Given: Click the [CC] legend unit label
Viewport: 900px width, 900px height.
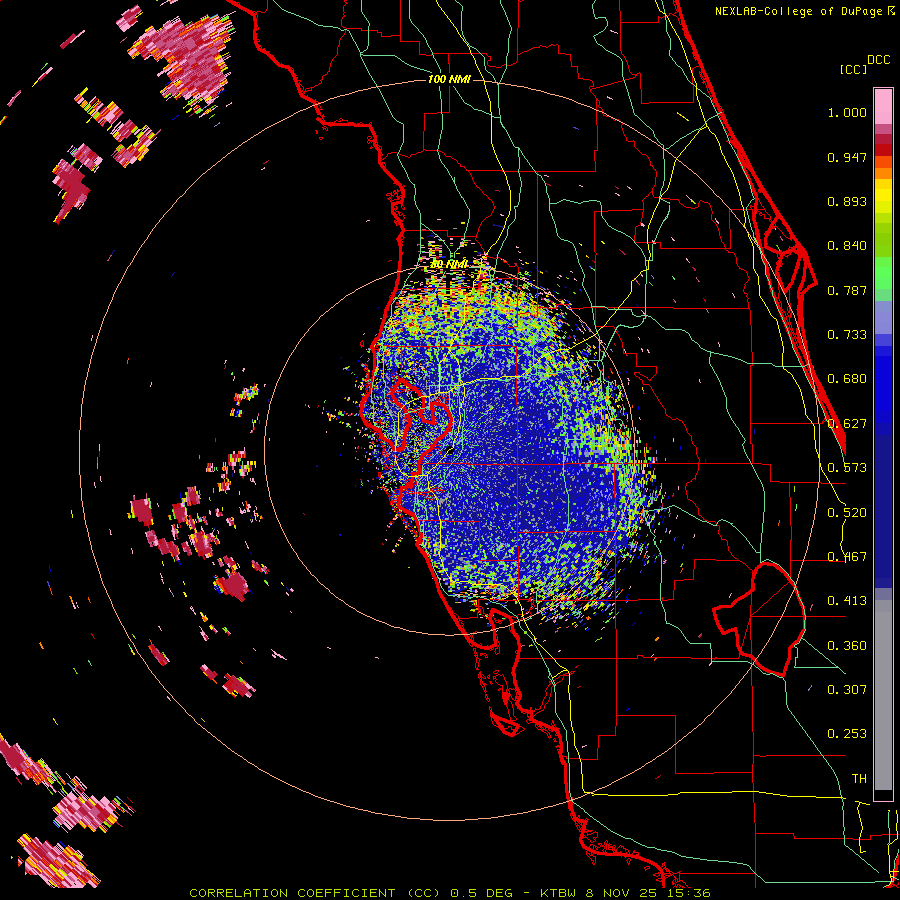Looking at the screenshot, I should (x=853, y=69).
